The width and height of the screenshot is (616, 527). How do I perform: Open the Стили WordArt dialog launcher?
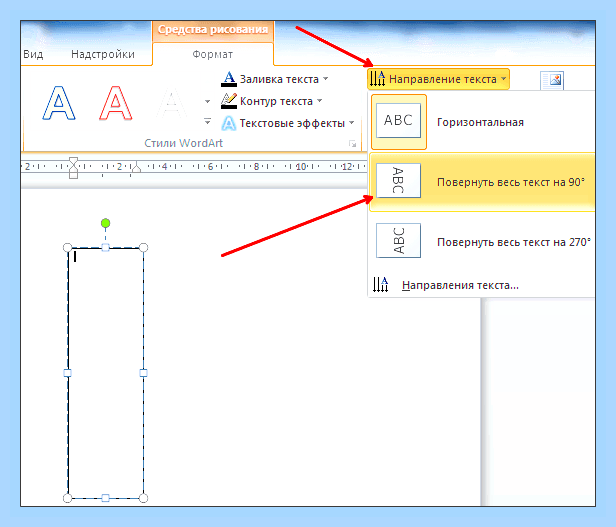click(352, 144)
